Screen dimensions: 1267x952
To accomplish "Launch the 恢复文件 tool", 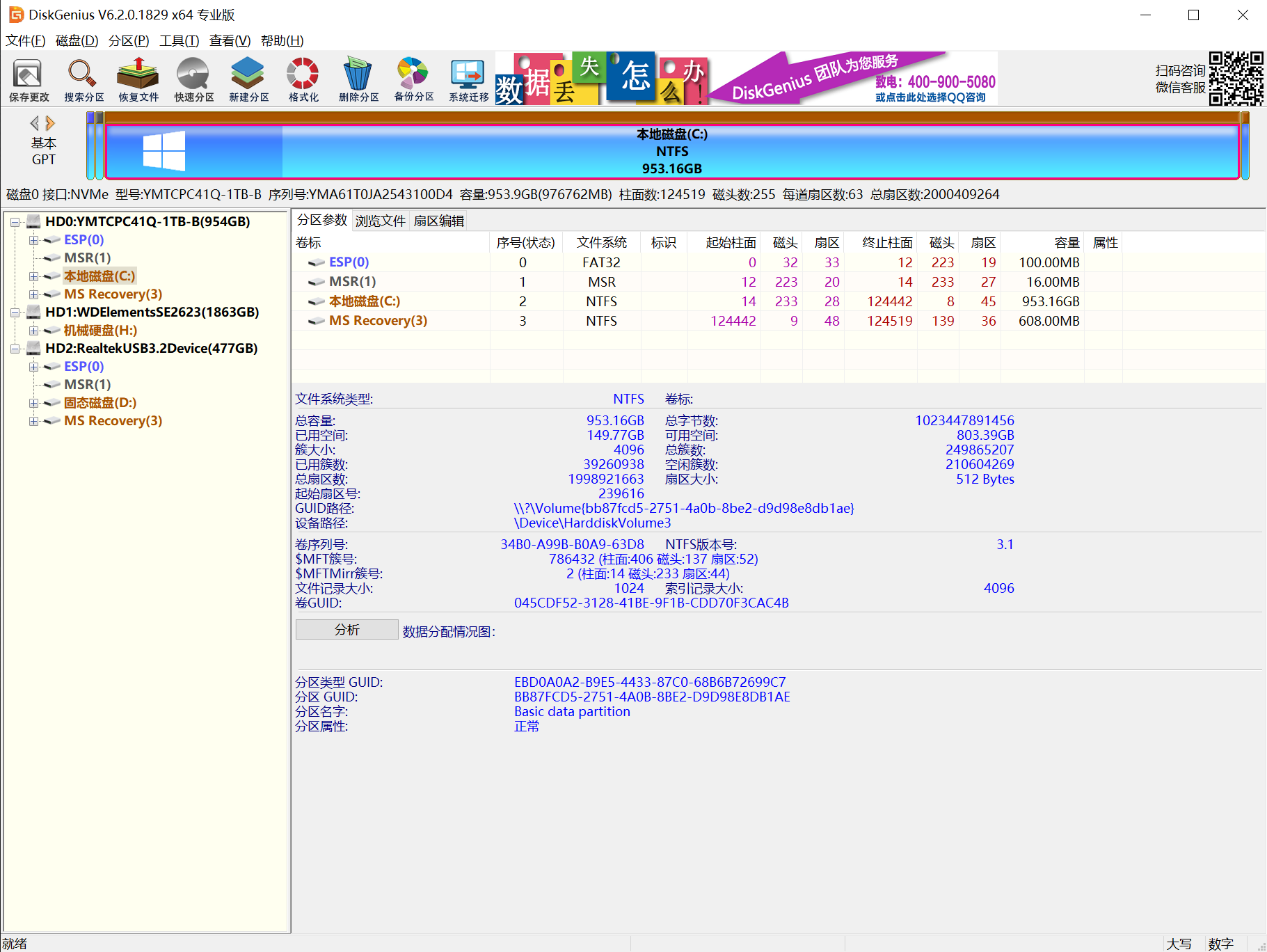I will 138,79.
